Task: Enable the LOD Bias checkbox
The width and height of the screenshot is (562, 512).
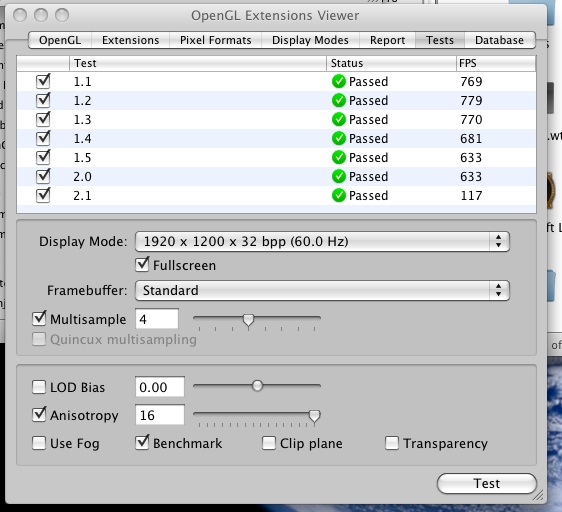Action: [39, 387]
